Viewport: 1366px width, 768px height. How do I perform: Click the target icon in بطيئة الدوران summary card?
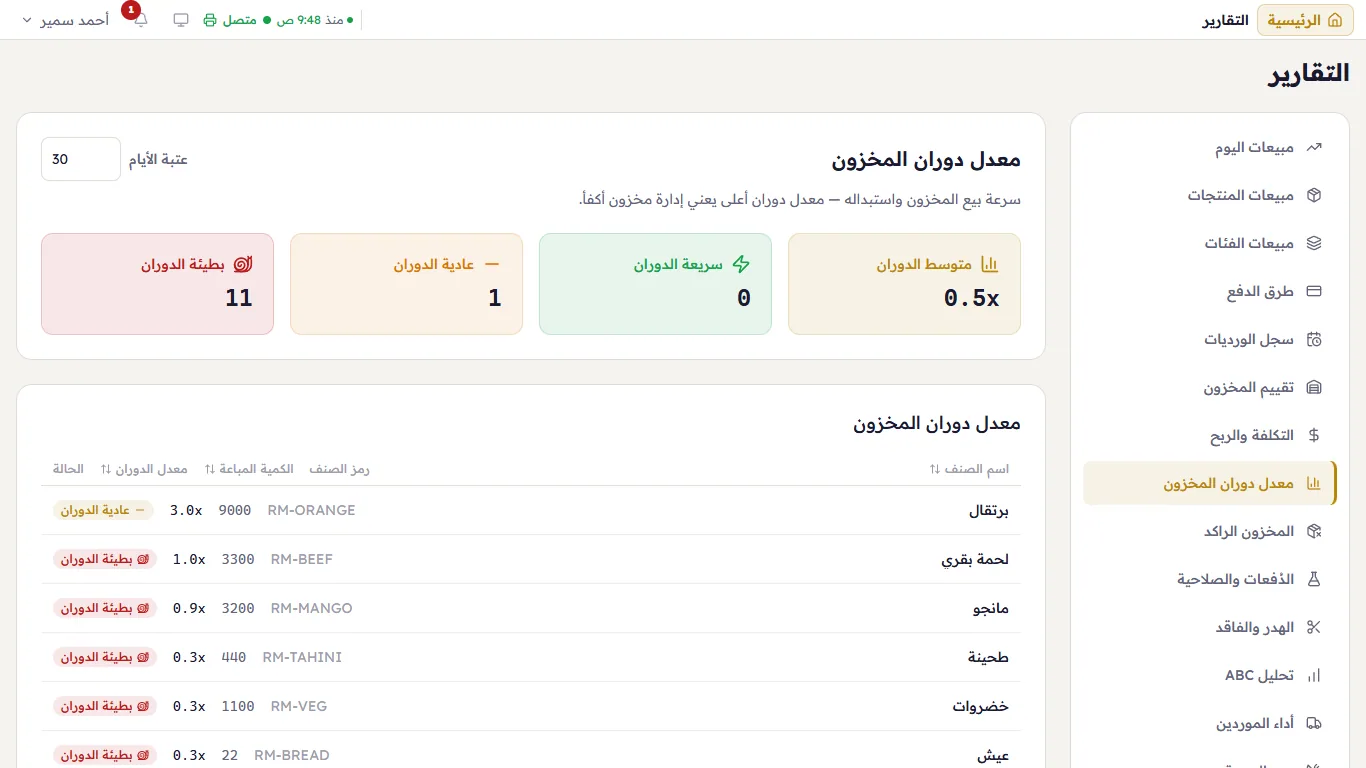point(242,265)
